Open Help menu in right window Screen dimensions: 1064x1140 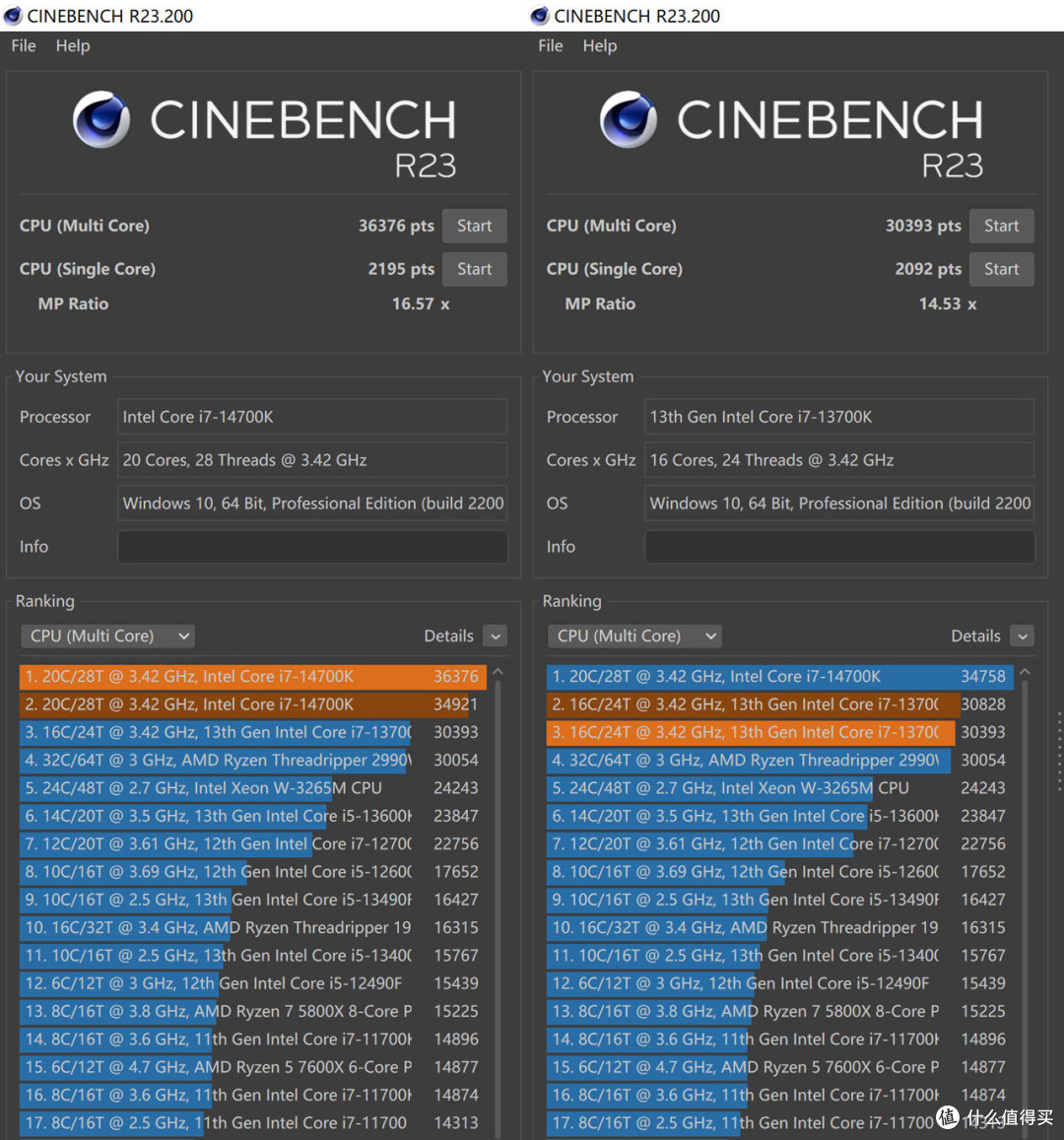point(600,45)
